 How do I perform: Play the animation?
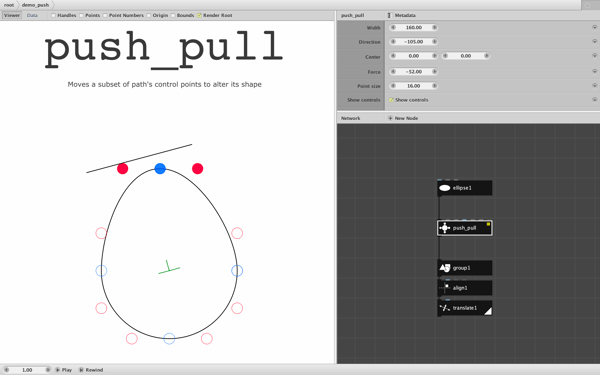tap(64, 370)
